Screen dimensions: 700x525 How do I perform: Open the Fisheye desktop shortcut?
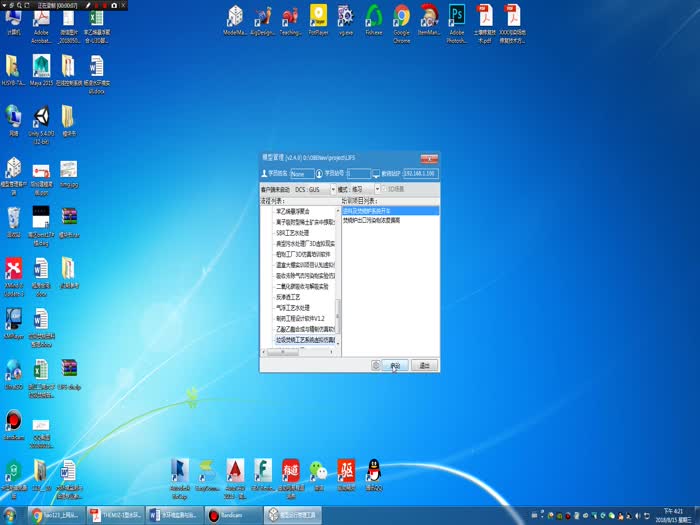pyautogui.click(x=374, y=18)
